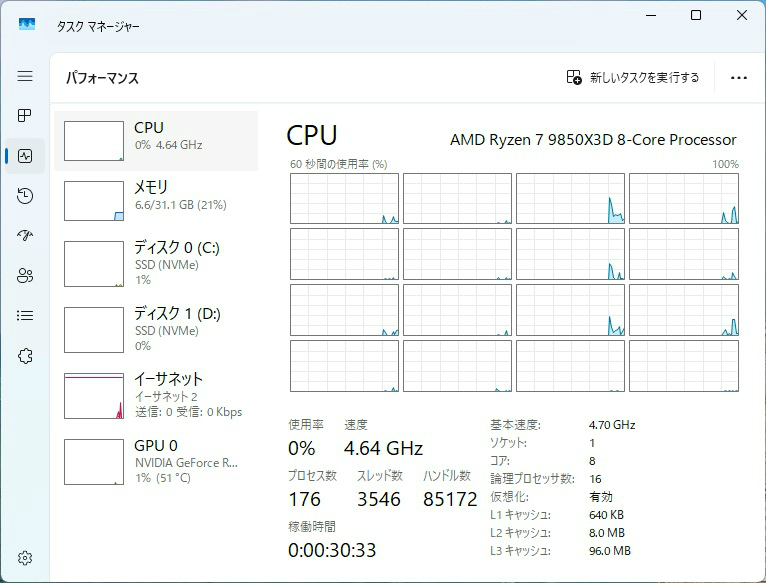Open the Startup apps icon
This screenshot has width=766, height=583.
(25, 236)
